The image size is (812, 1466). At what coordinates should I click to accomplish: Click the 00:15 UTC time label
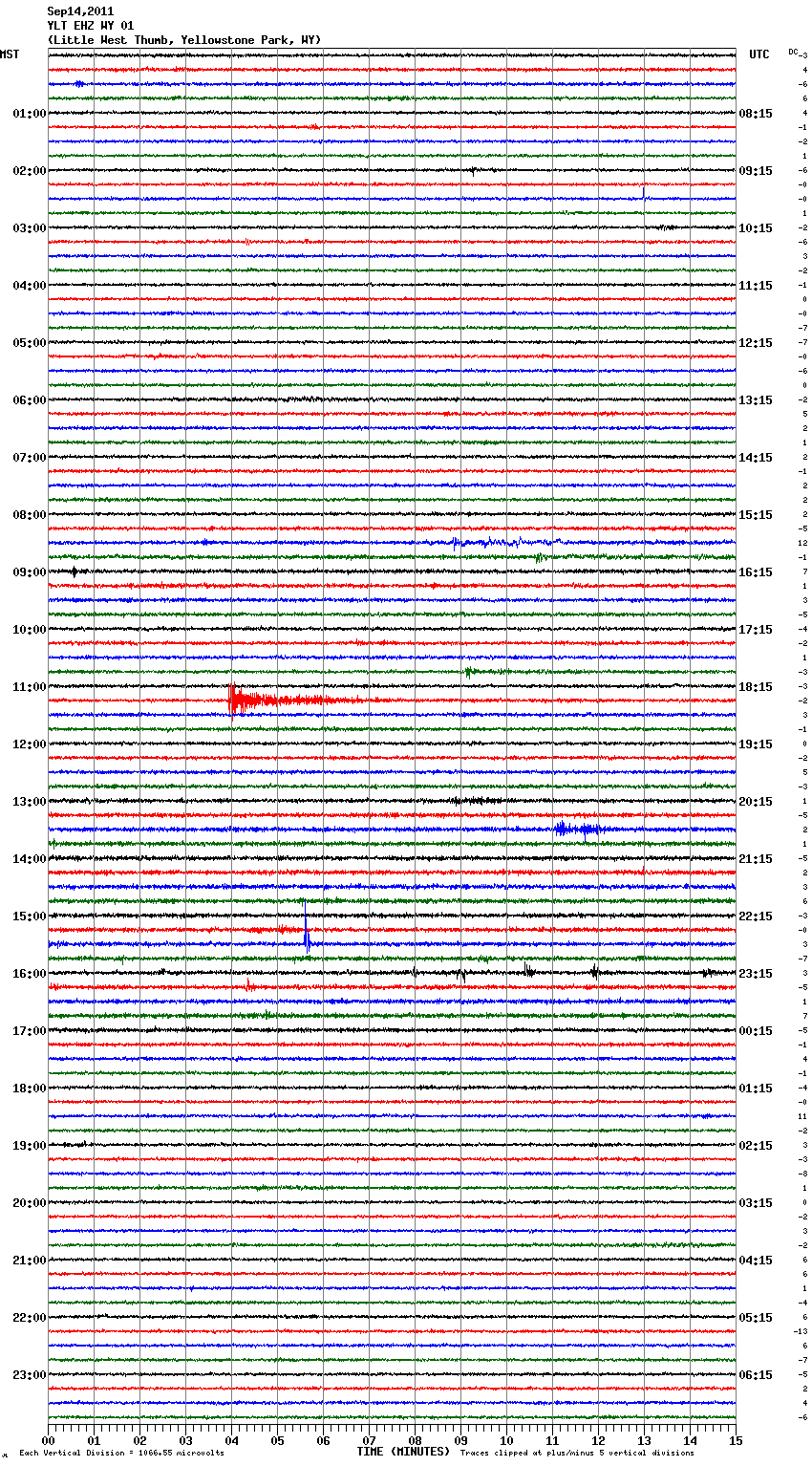(756, 1031)
